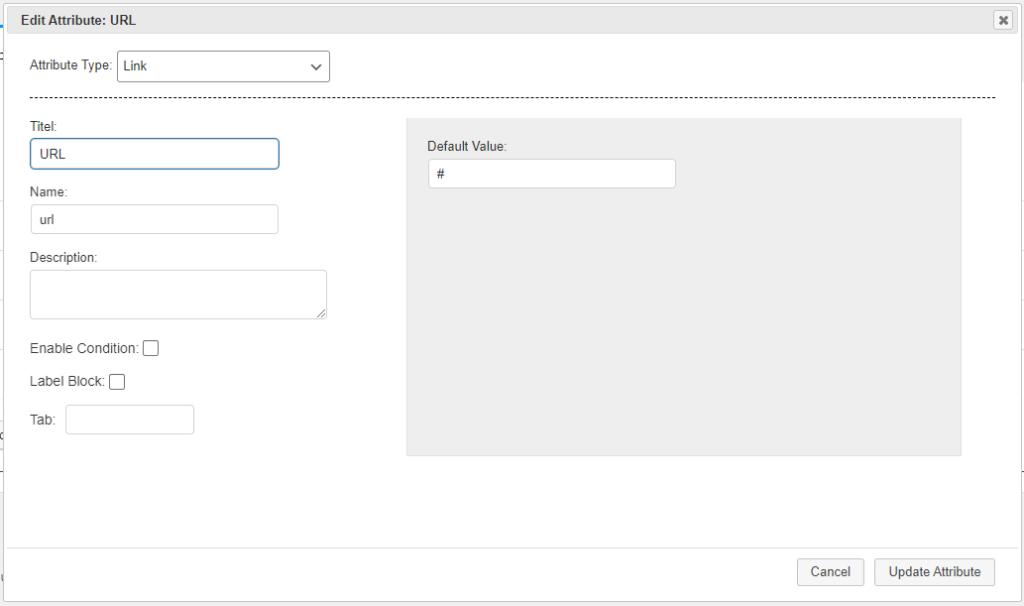The width and height of the screenshot is (1024, 606).
Task: Click the 'Titel:' label
Action: click(x=43, y=126)
